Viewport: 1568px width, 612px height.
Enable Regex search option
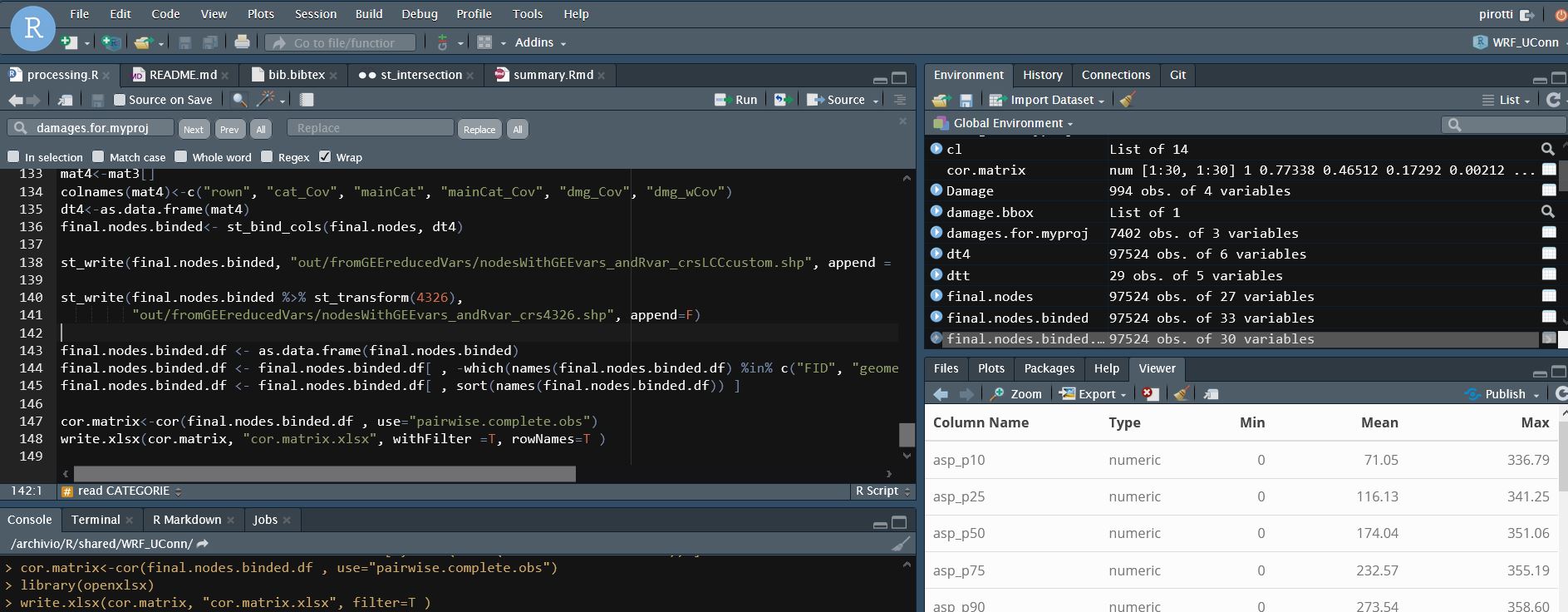pos(267,156)
